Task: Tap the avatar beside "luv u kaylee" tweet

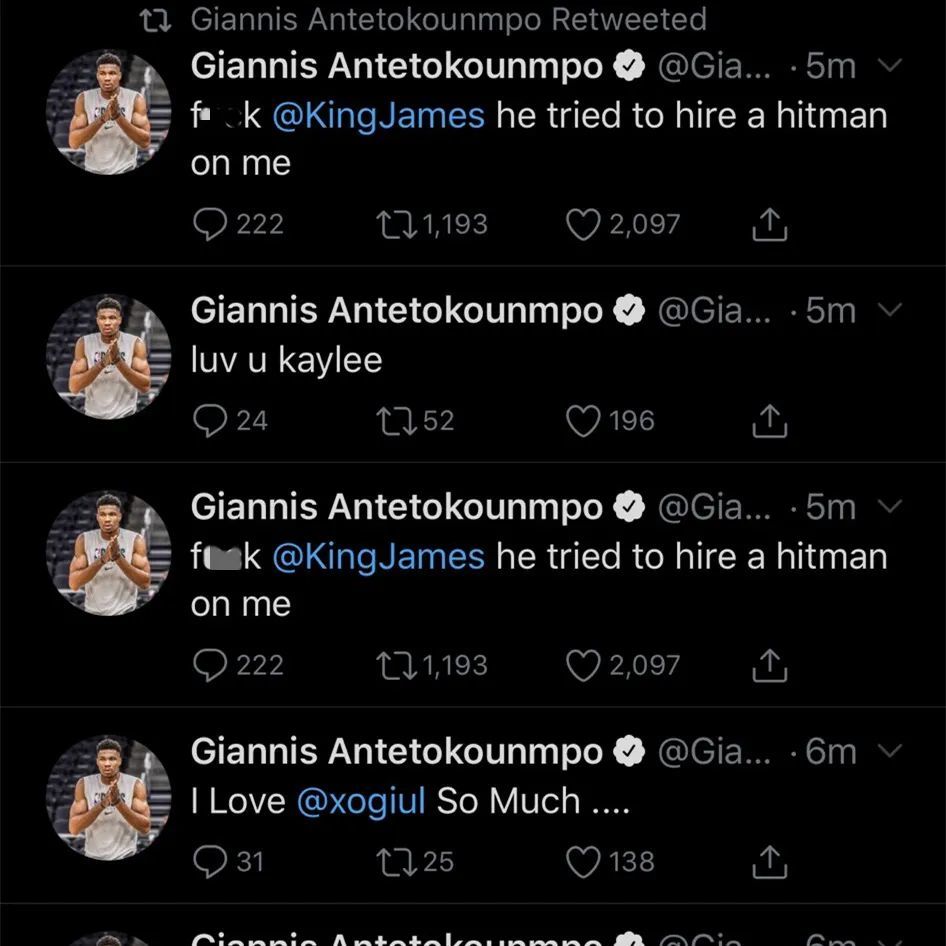Action: click(109, 357)
